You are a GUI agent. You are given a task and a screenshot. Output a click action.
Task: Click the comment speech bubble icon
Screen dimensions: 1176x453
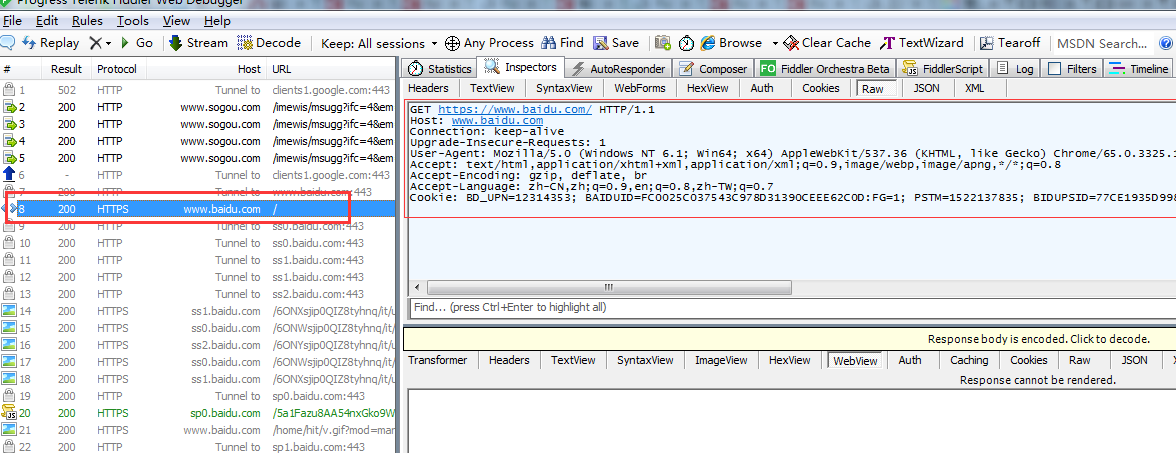(x=8, y=43)
